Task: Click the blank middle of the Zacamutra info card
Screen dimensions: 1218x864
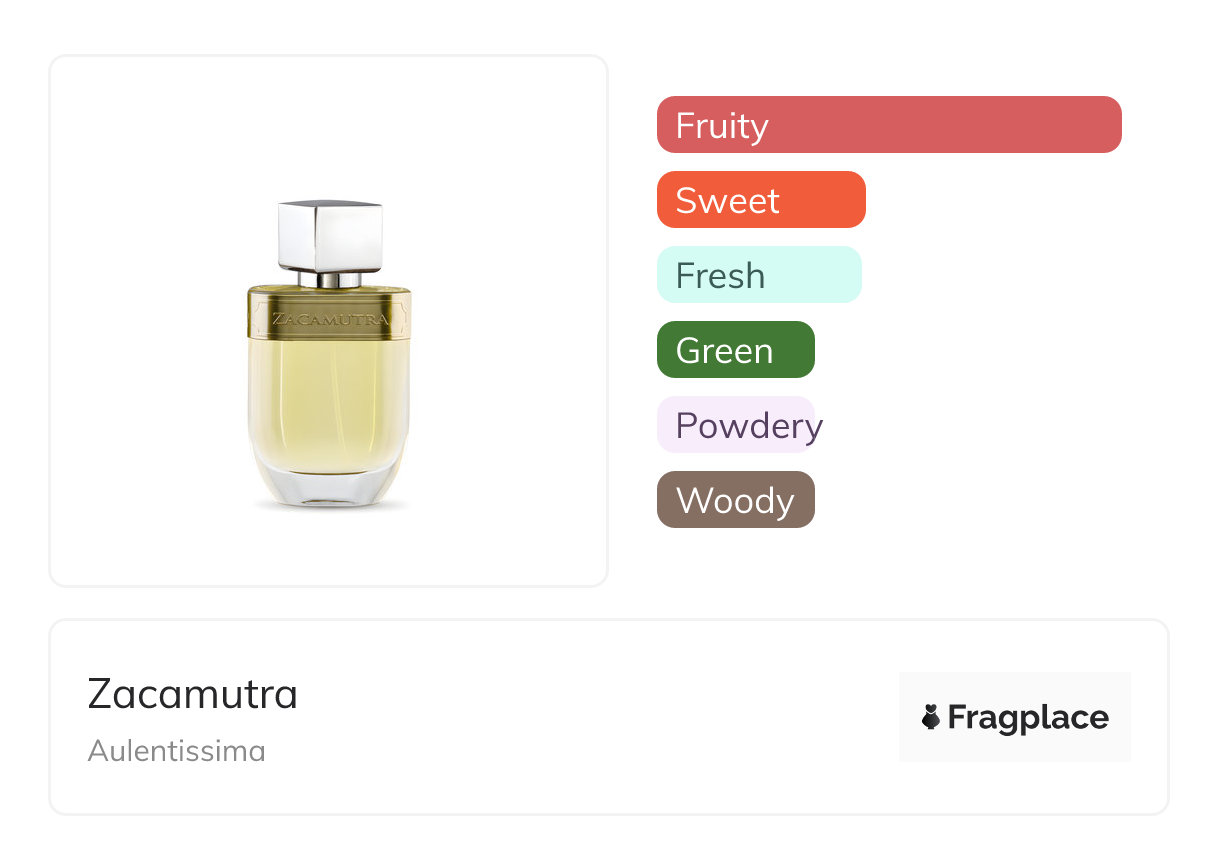Action: click(600, 717)
